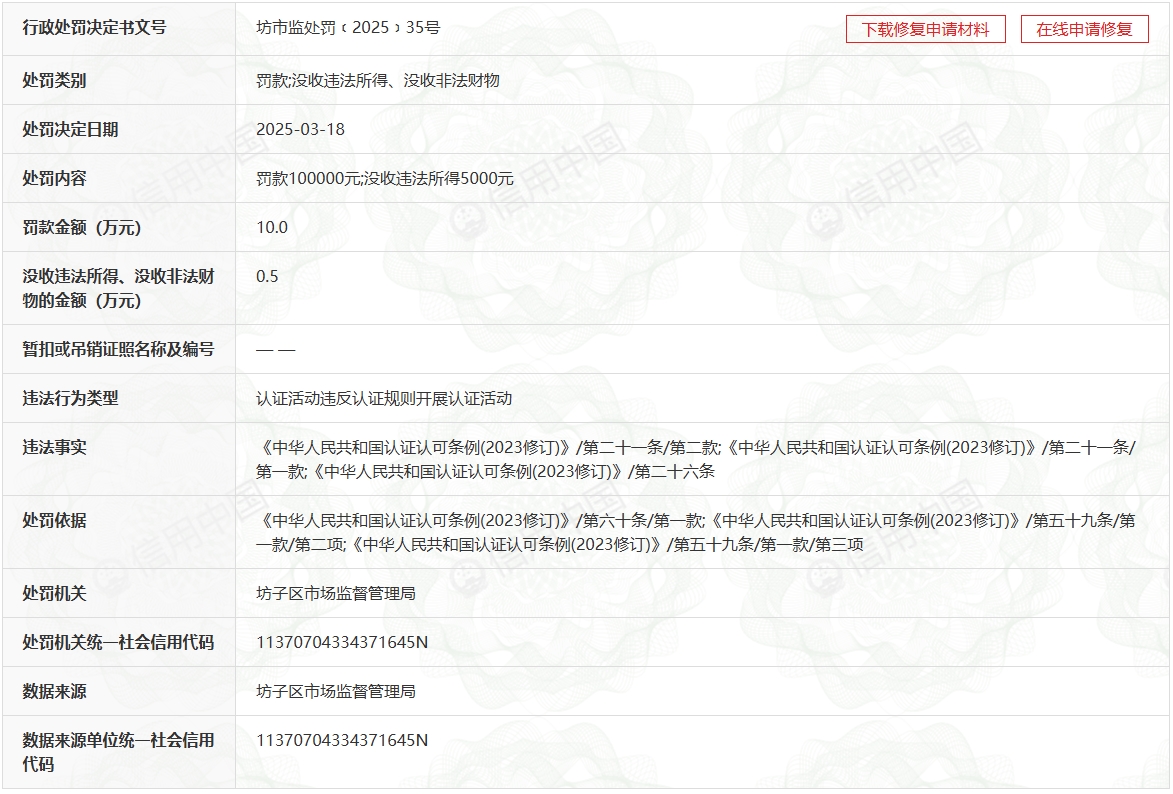Click the dash value in the 暂扣或吊销证照 row

pyautogui.click(x=275, y=350)
